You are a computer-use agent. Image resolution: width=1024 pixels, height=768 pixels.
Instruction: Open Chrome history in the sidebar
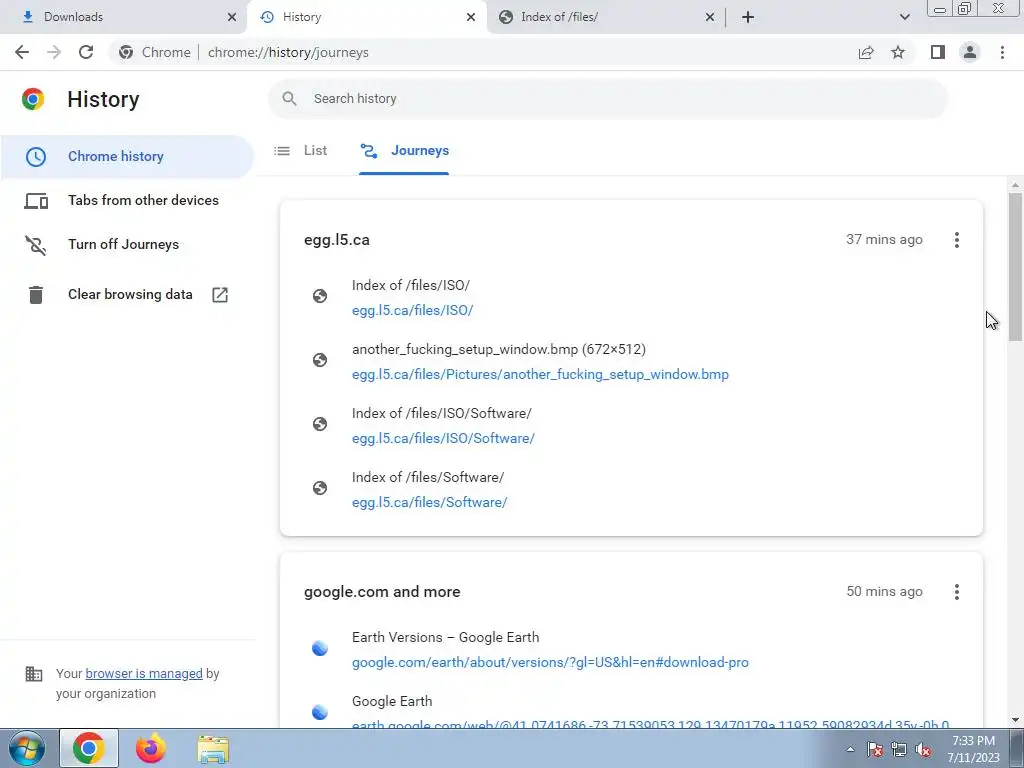point(127,157)
